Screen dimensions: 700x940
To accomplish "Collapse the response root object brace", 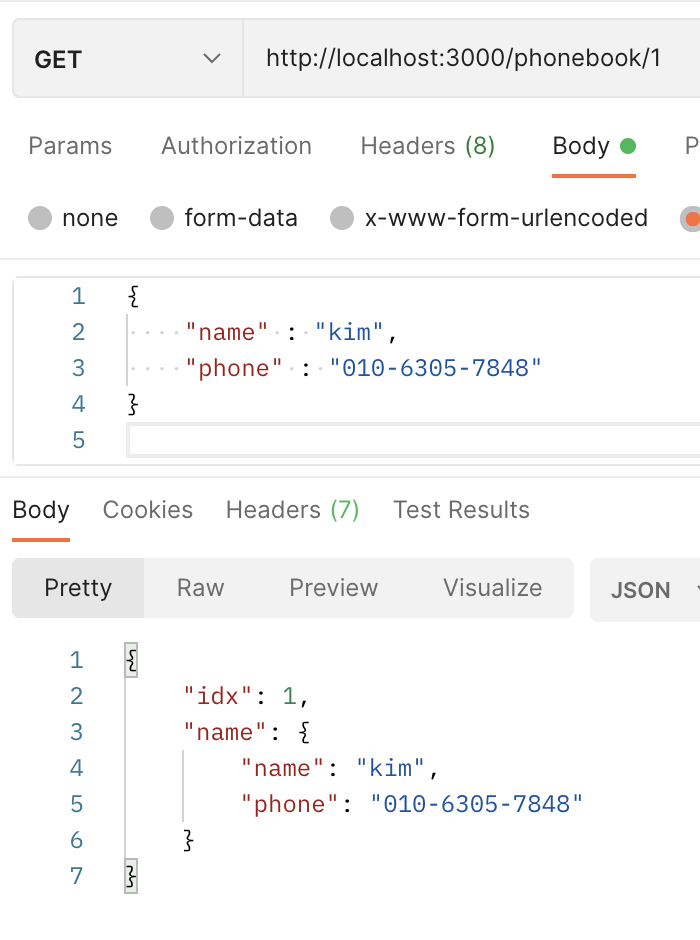I will 131,660.
